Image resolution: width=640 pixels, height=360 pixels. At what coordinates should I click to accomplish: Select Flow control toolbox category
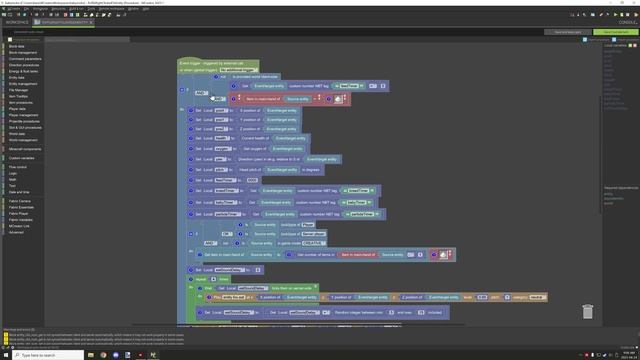pos(18,167)
